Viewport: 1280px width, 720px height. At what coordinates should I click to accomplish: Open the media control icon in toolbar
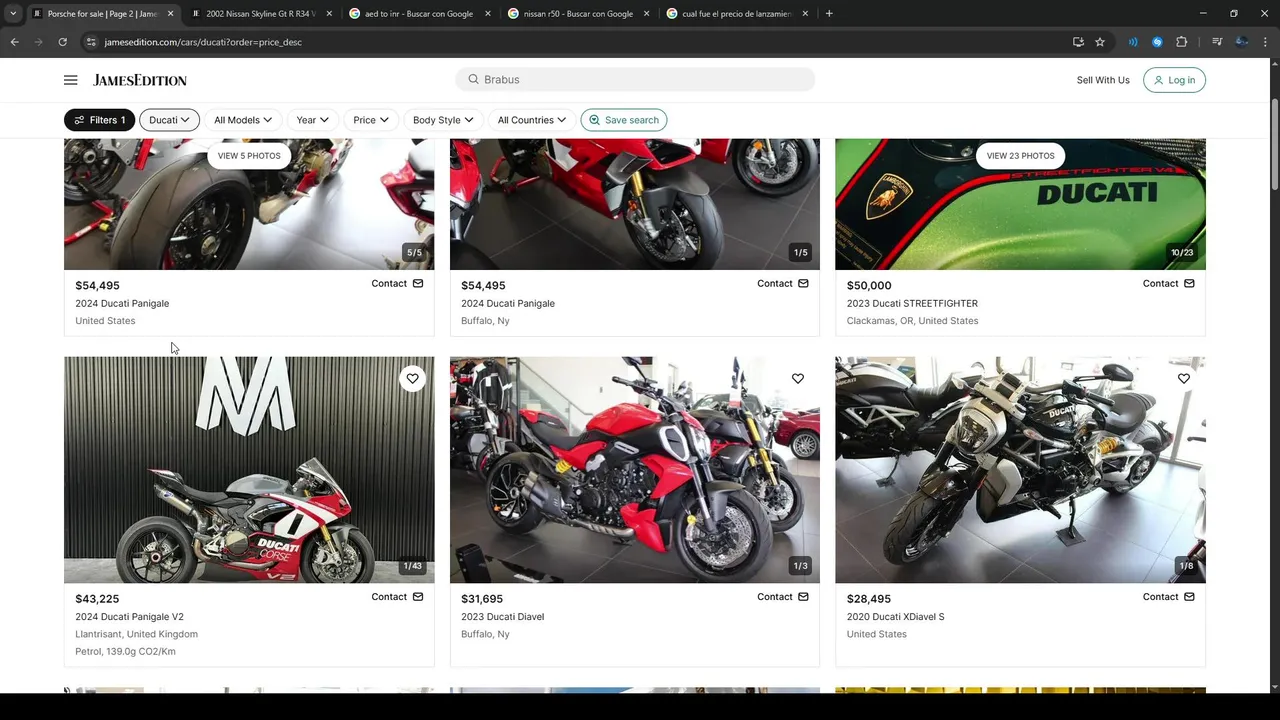tap(1217, 42)
